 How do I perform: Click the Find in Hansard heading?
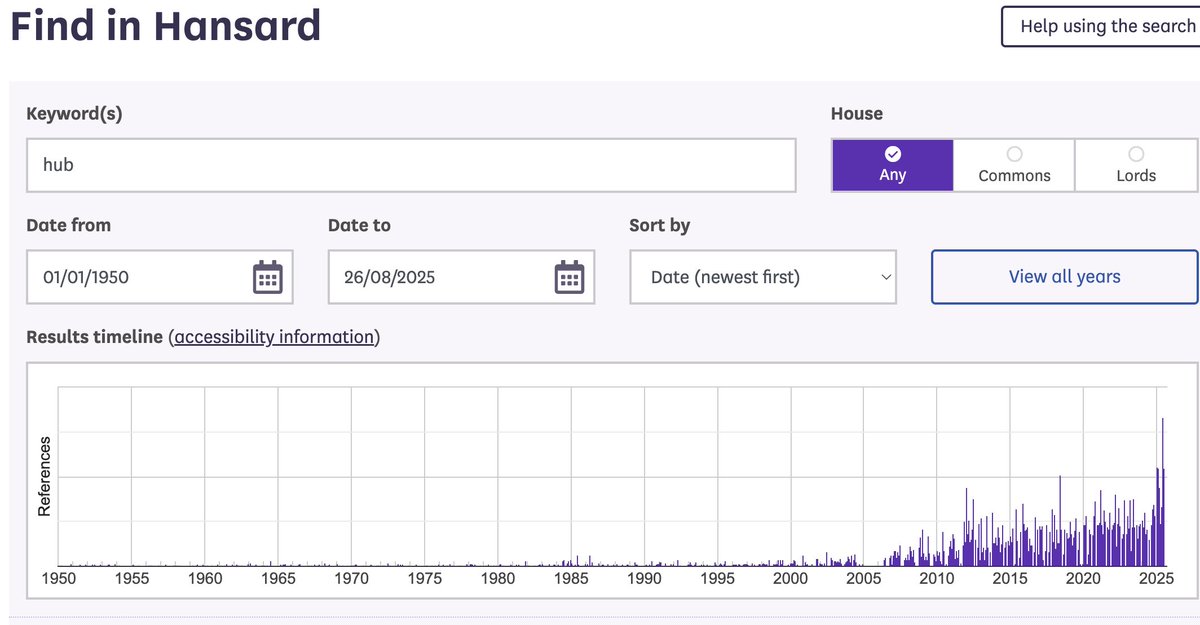166,25
